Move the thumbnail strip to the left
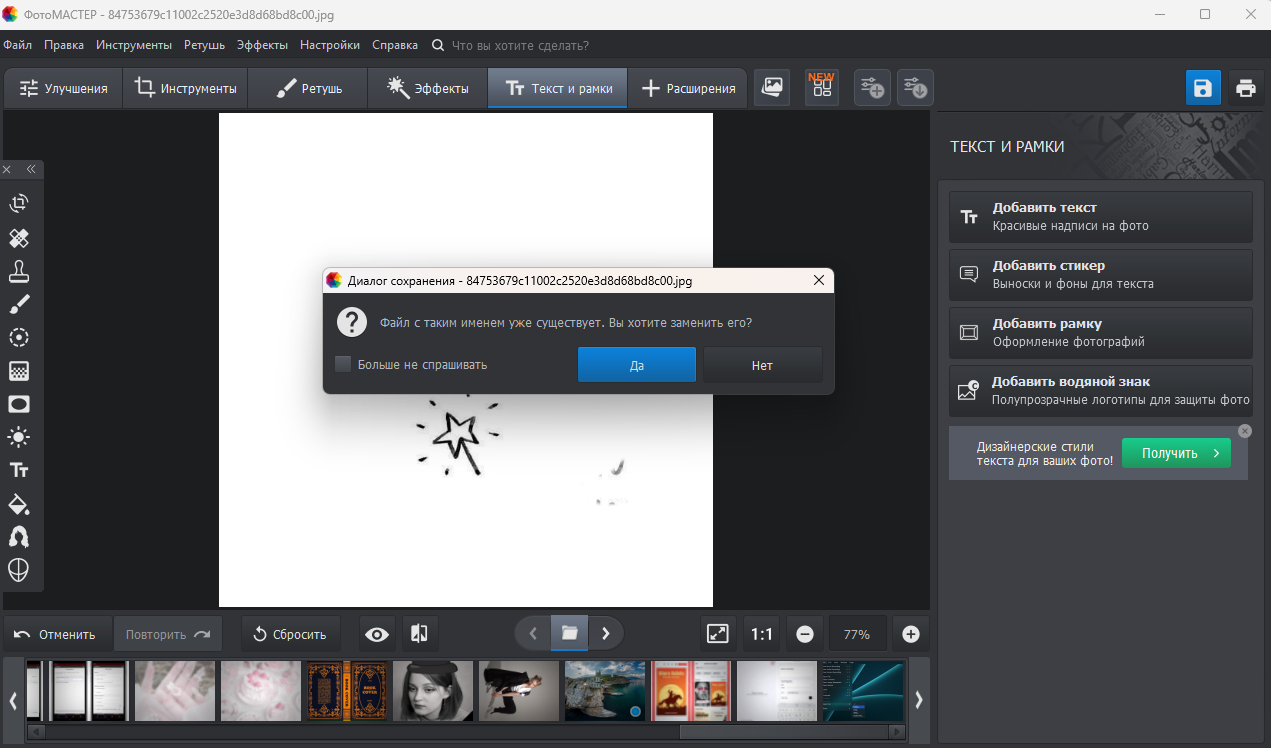 (13, 700)
